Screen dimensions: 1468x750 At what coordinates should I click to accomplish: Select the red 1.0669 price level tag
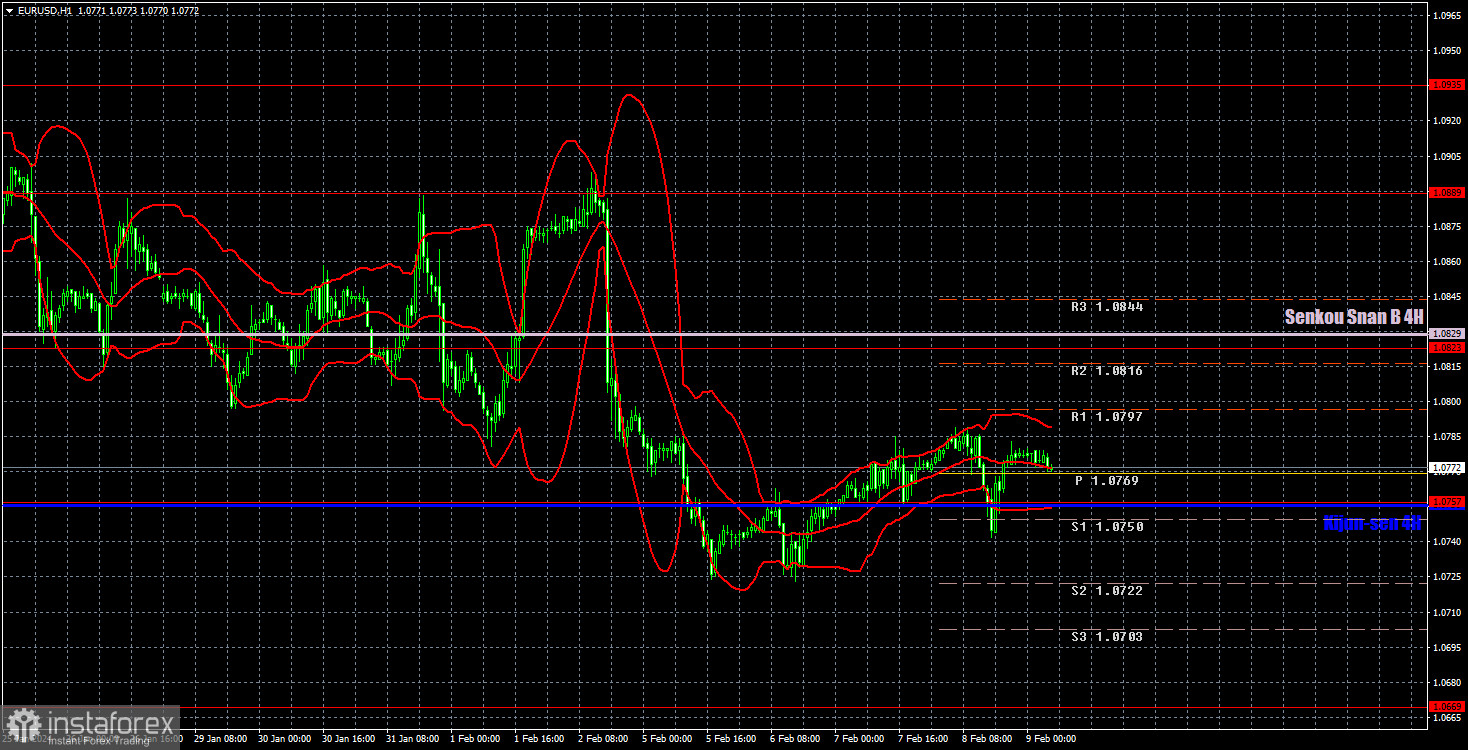click(1448, 706)
